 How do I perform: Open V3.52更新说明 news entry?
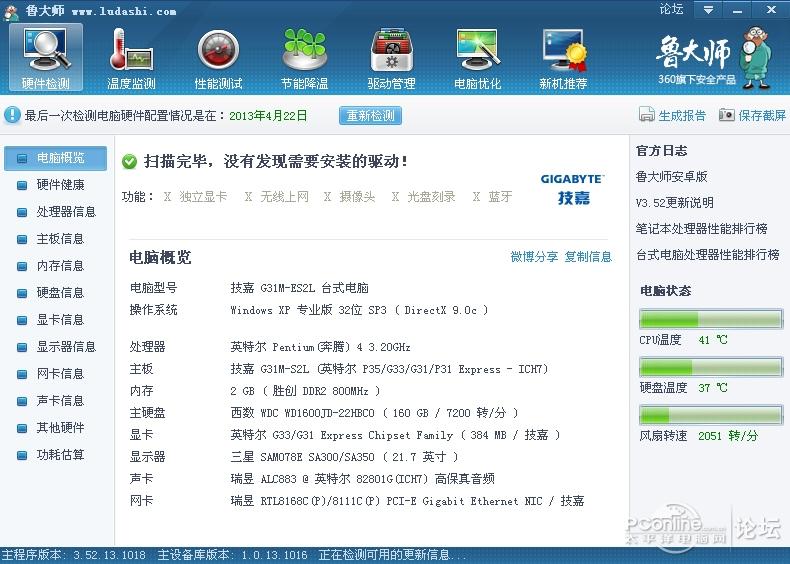675,203
